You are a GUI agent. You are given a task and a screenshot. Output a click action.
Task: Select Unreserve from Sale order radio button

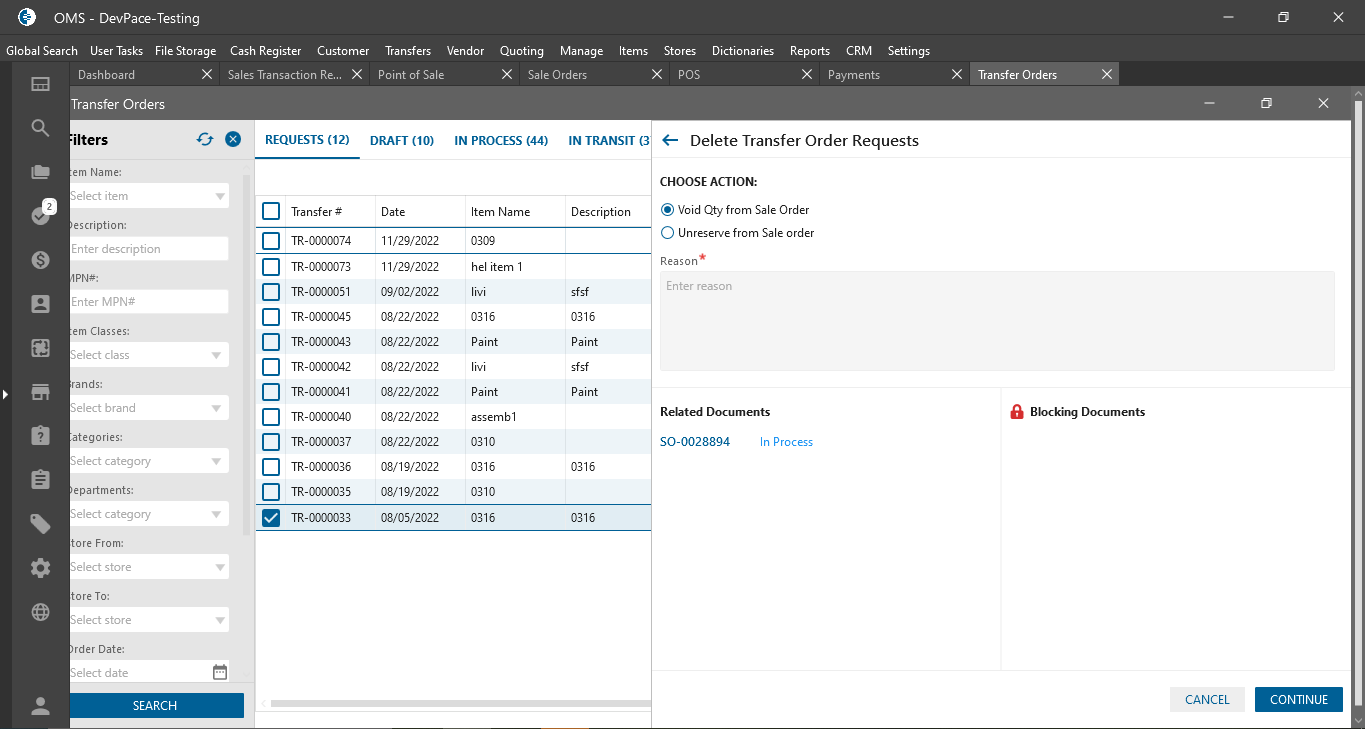(668, 233)
